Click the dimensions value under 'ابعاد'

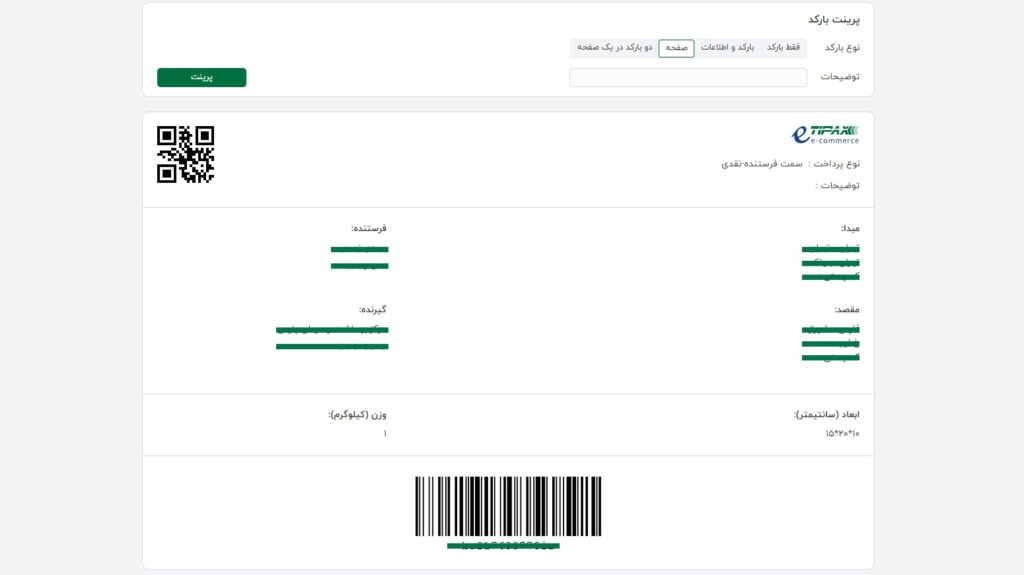(842, 434)
